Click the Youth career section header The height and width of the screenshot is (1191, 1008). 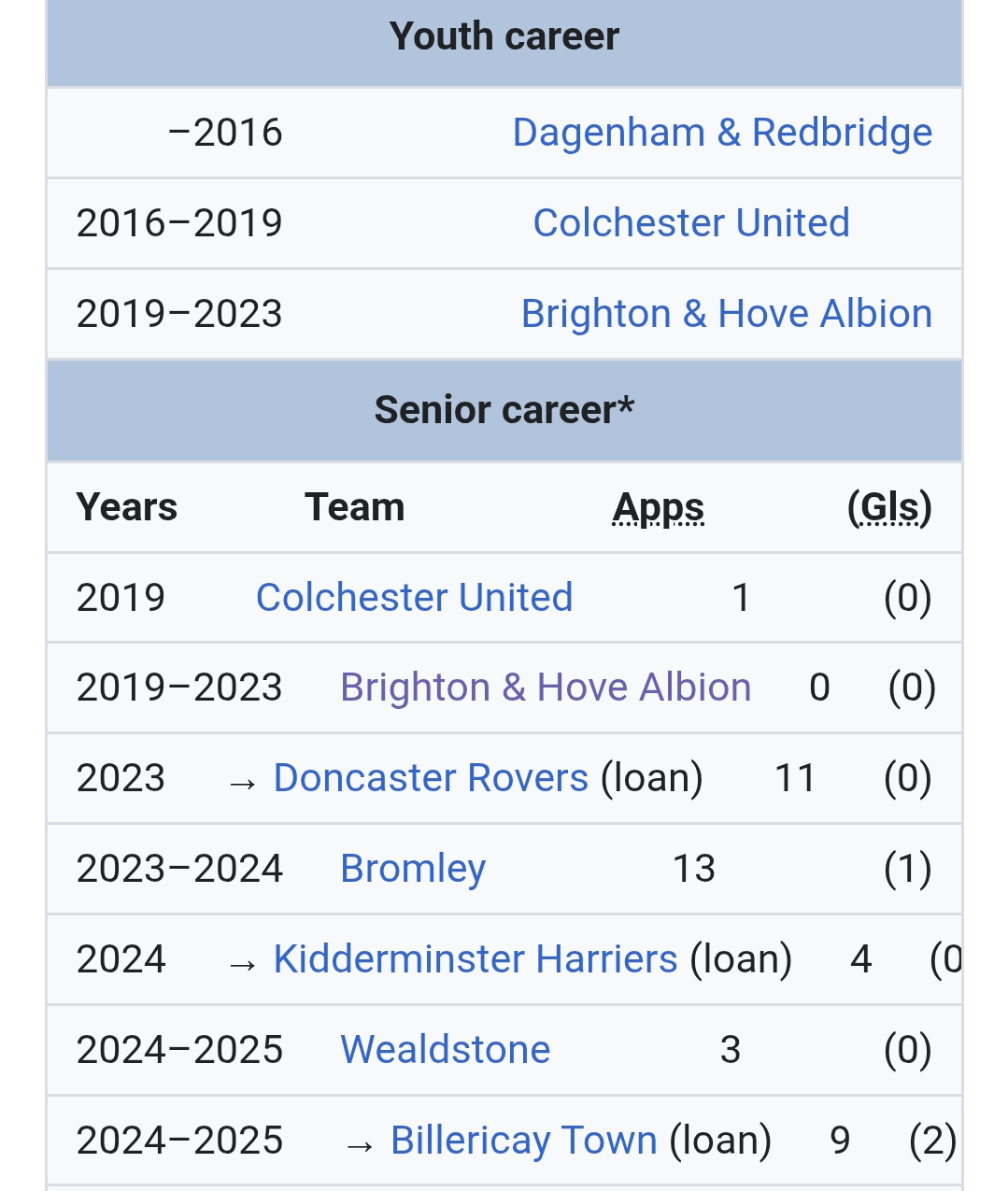pyautogui.click(x=504, y=37)
